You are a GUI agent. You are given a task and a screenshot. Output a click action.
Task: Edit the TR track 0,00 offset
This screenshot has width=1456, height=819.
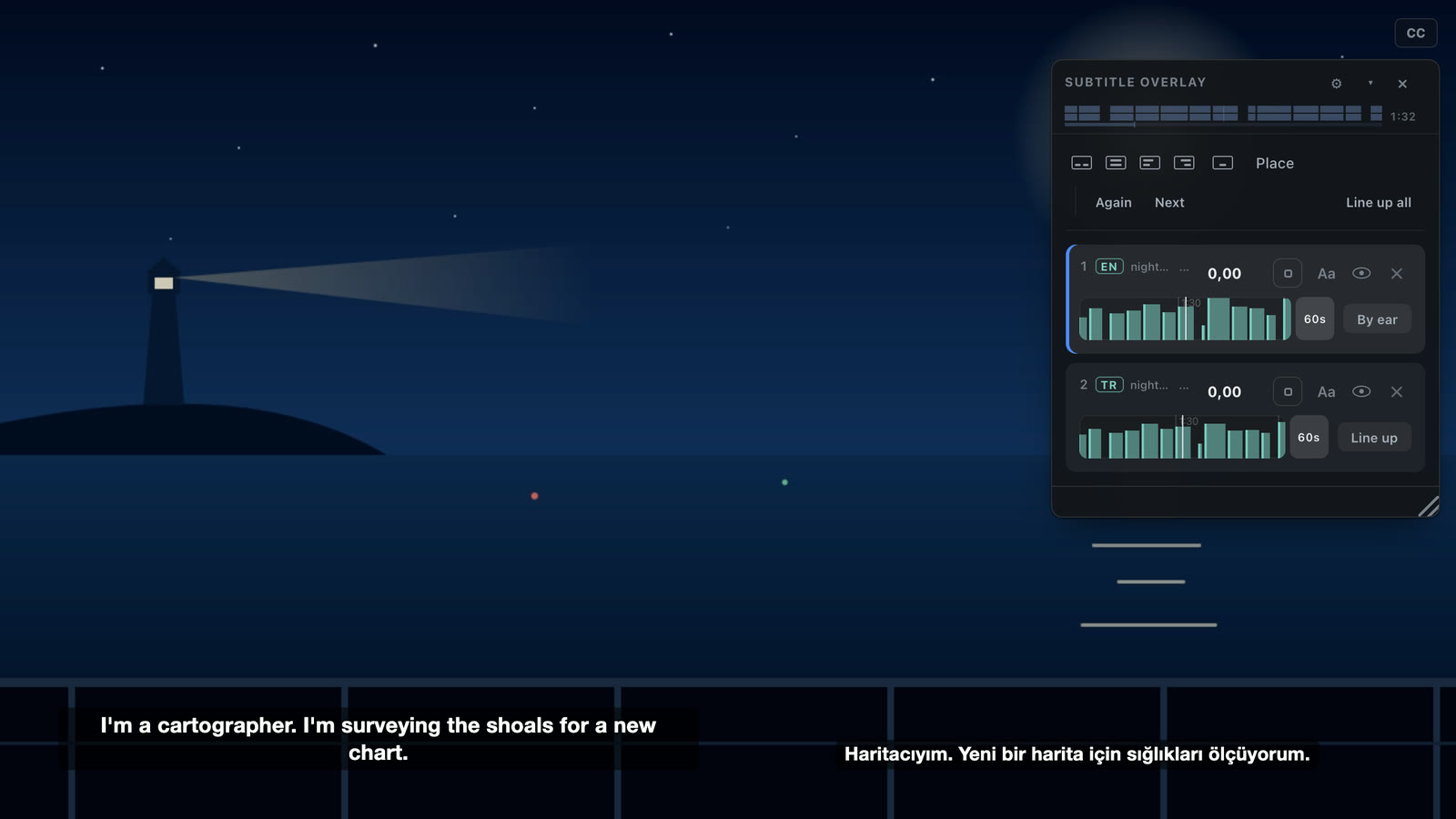pyautogui.click(x=1224, y=392)
